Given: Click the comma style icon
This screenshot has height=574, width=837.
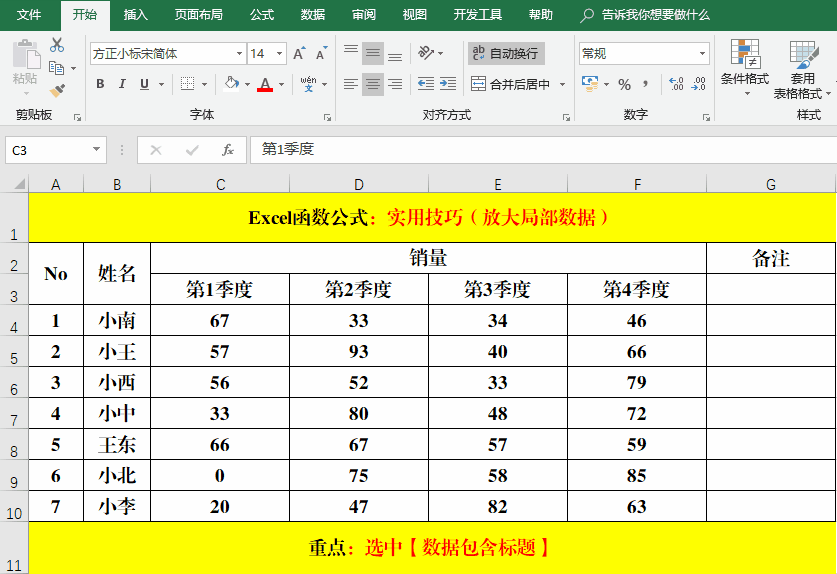Looking at the screenshot, I should (646, 85).
